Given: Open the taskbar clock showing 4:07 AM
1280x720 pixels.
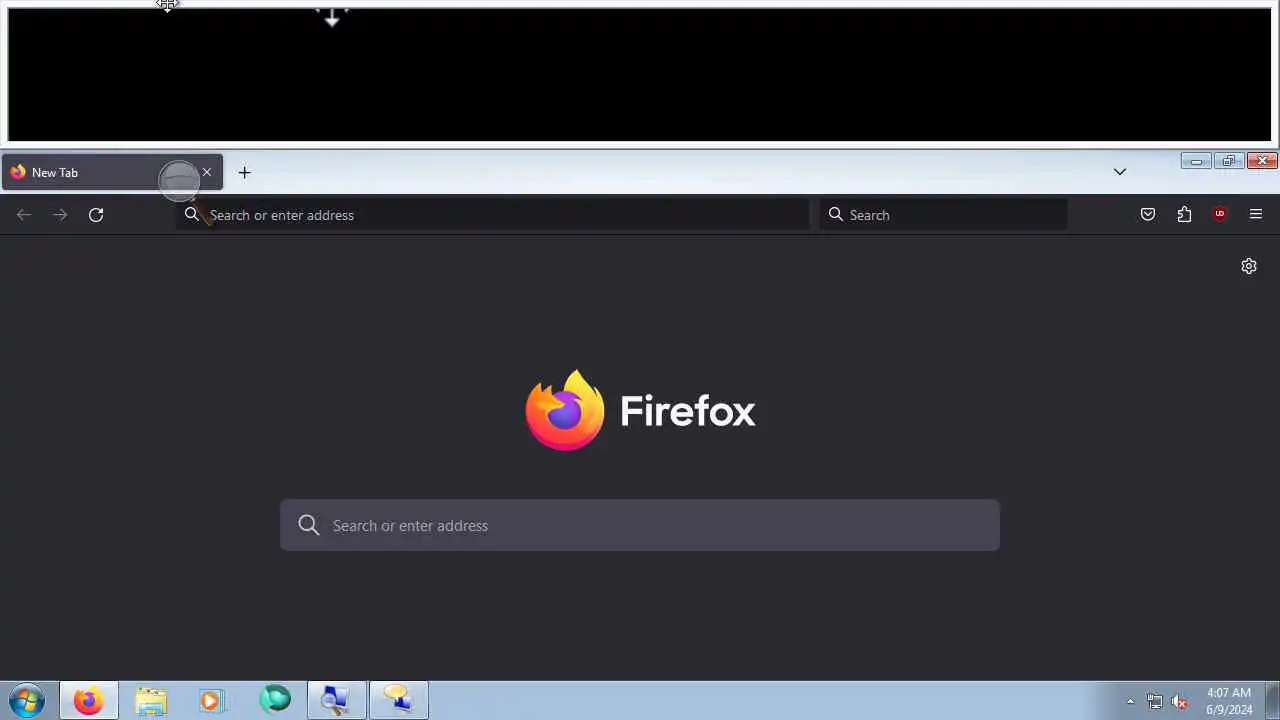Looking at the screenshot, I should pos(1229,700).
